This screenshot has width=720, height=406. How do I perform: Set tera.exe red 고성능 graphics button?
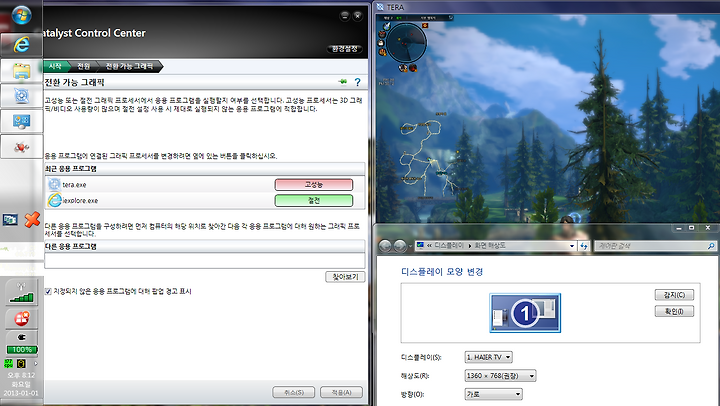point(314,185)
